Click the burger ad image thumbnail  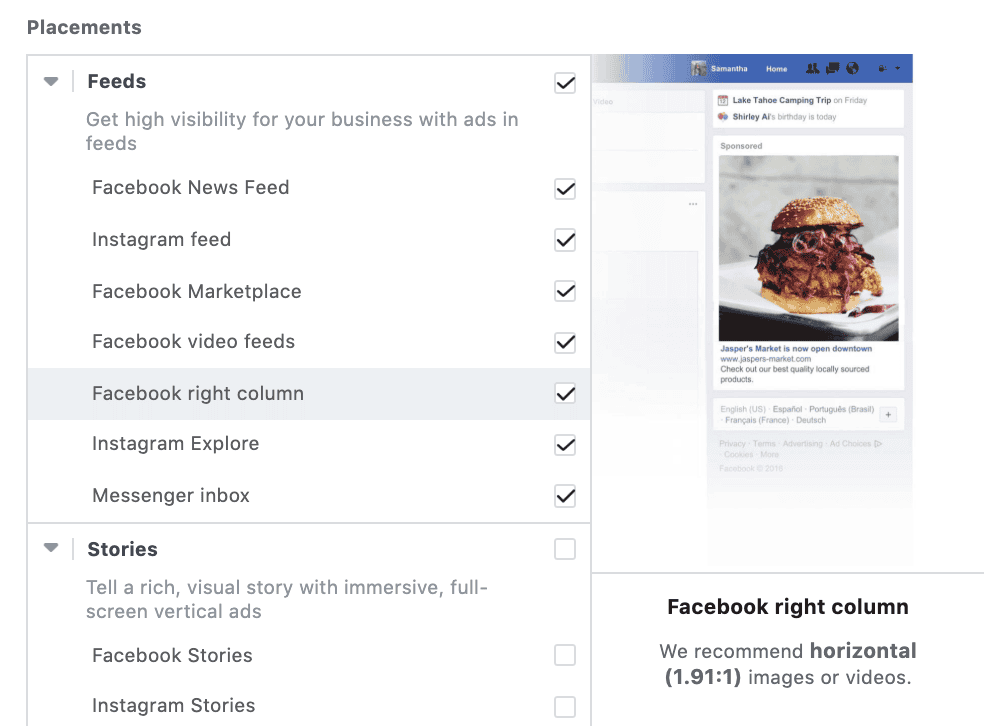point(809,248)
